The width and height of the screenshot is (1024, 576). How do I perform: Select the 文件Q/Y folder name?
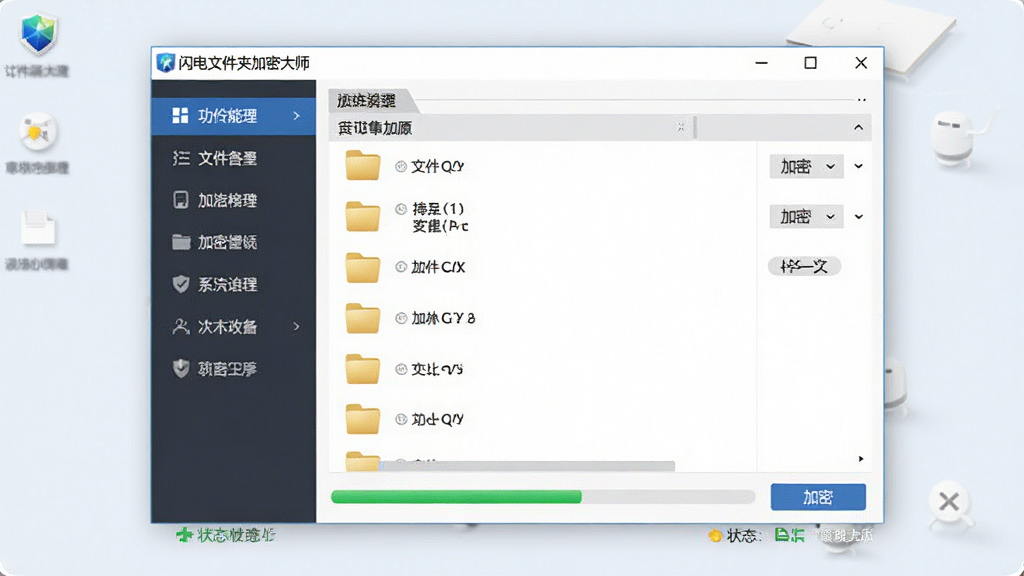(438, 167)
